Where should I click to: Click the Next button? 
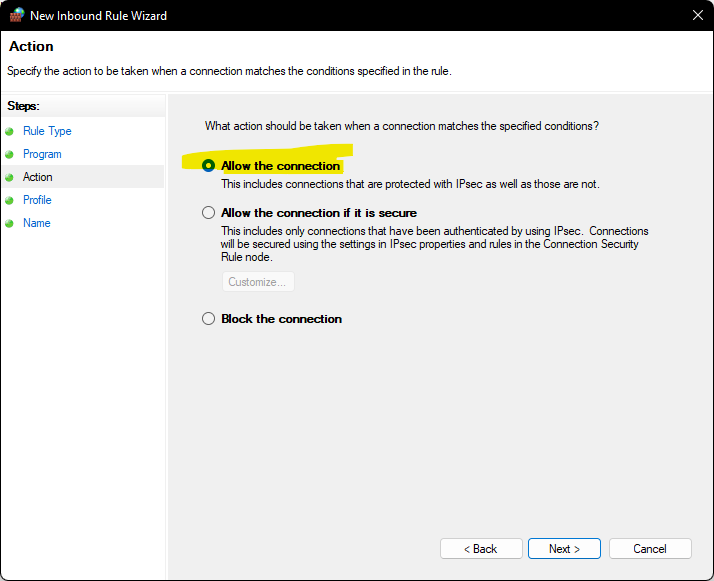564,549
